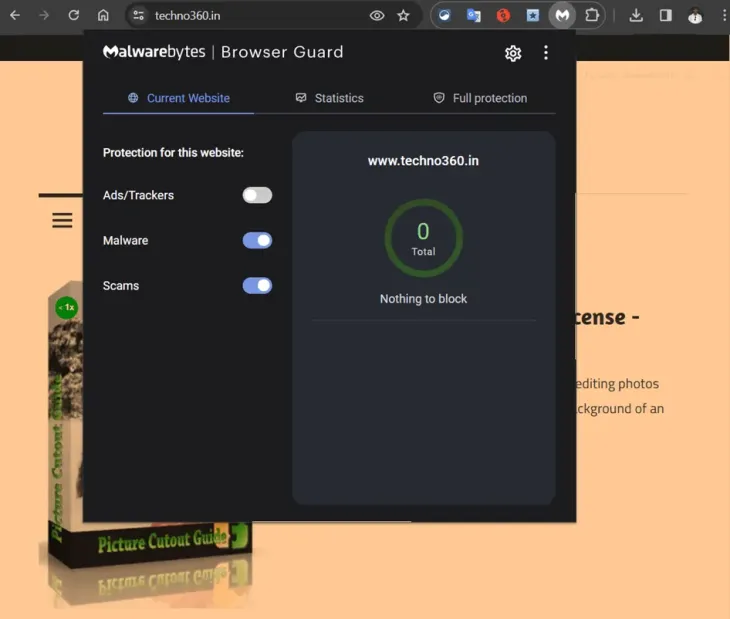Open the Browser Guard three-dot menu
The height and width of the screenshot is (619, 730).
pyautogui.click(x=545, y=53)
